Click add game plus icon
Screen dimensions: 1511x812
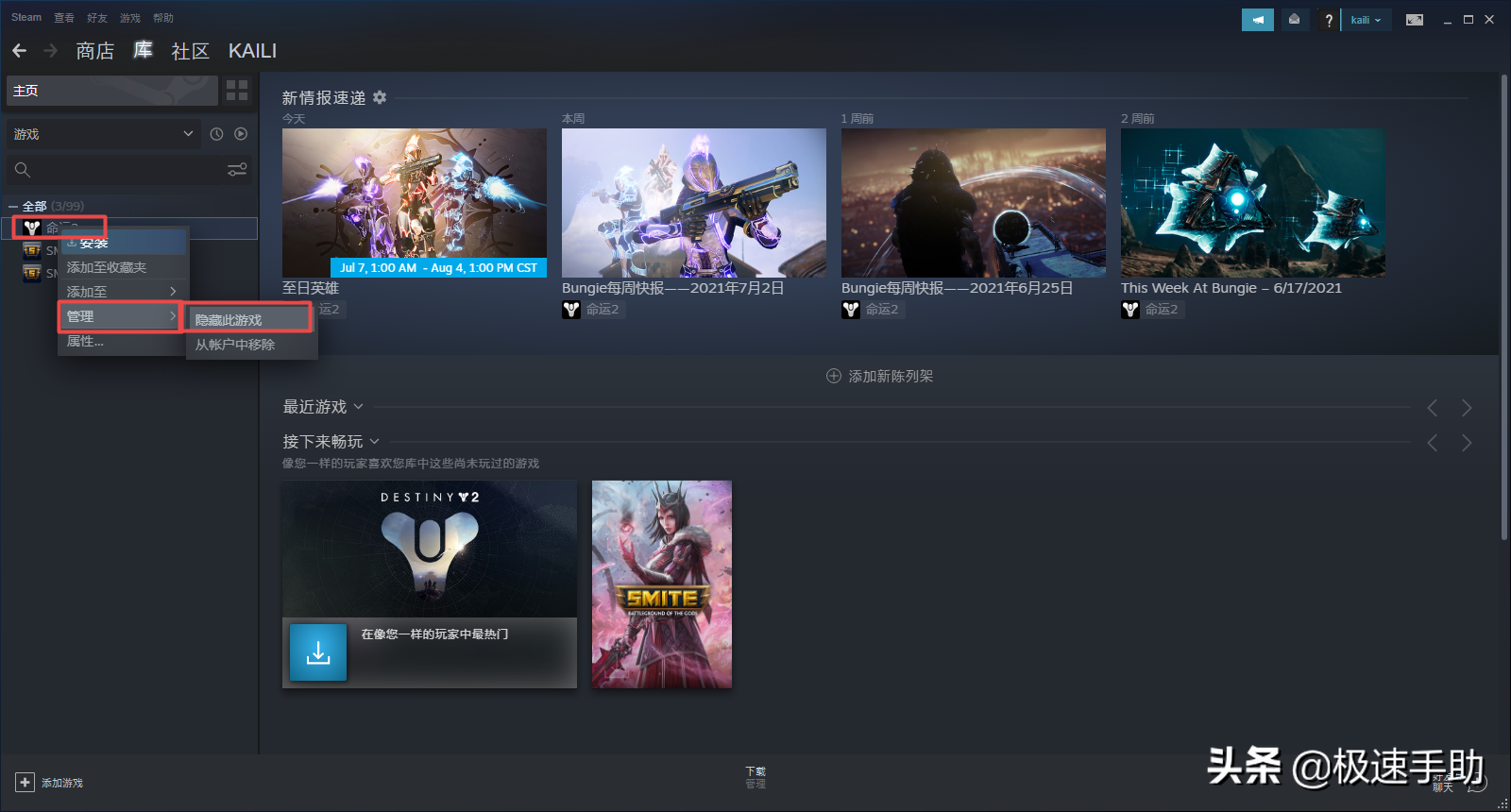[25, 783]
